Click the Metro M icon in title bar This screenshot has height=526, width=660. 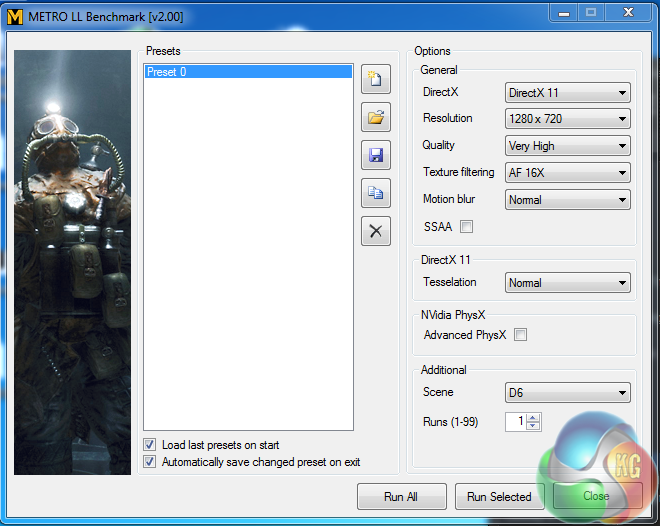[15, 16]
